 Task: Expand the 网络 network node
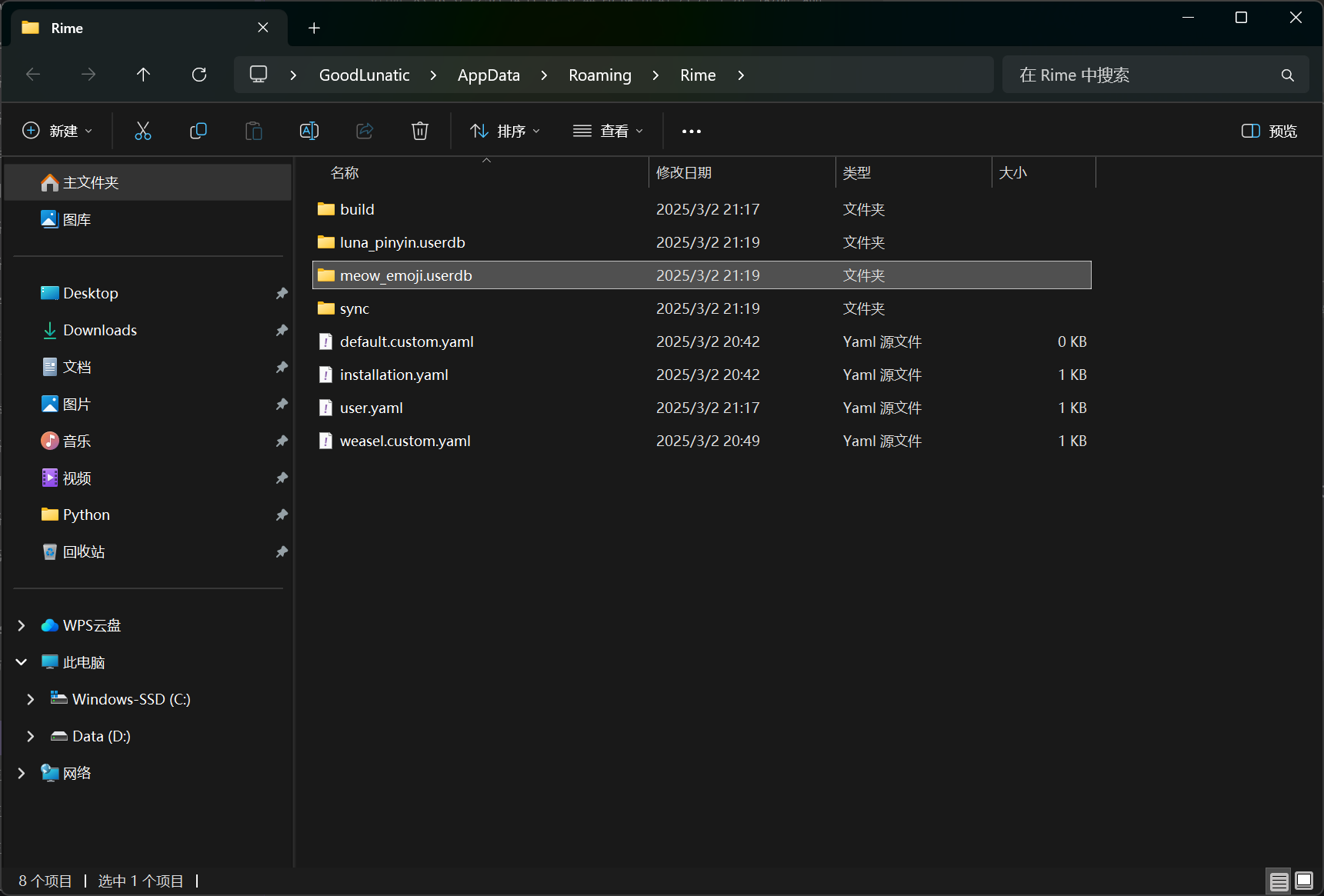22,773
